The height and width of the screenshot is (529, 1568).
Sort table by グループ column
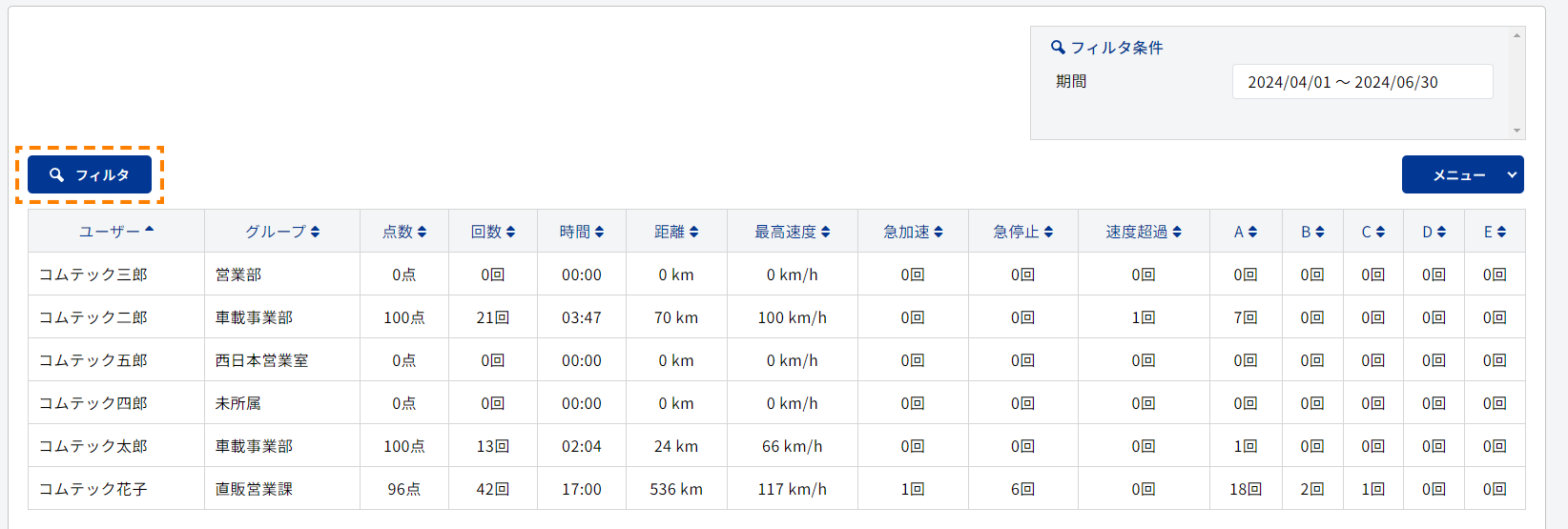pyautogui.click(x=282, y=232)
